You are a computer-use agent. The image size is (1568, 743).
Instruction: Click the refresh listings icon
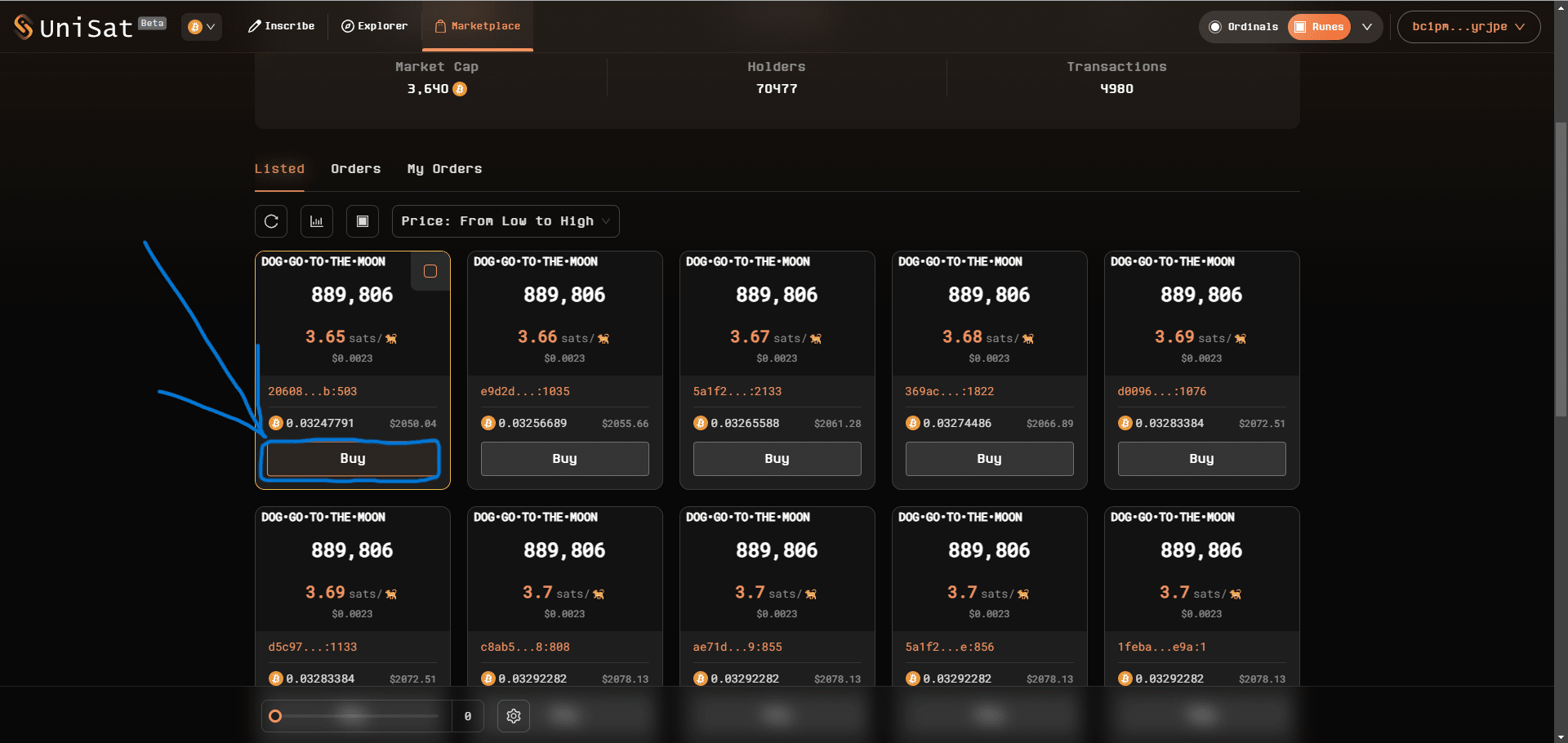pyautogui.click(x=271, y=221)
